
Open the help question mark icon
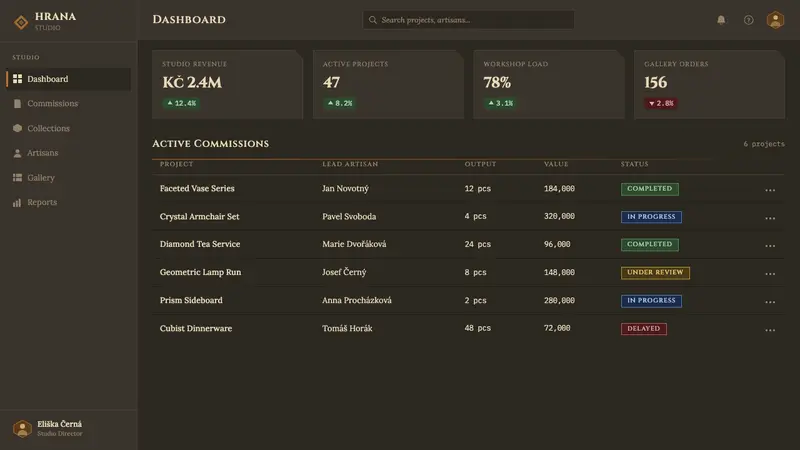[748, 20]
